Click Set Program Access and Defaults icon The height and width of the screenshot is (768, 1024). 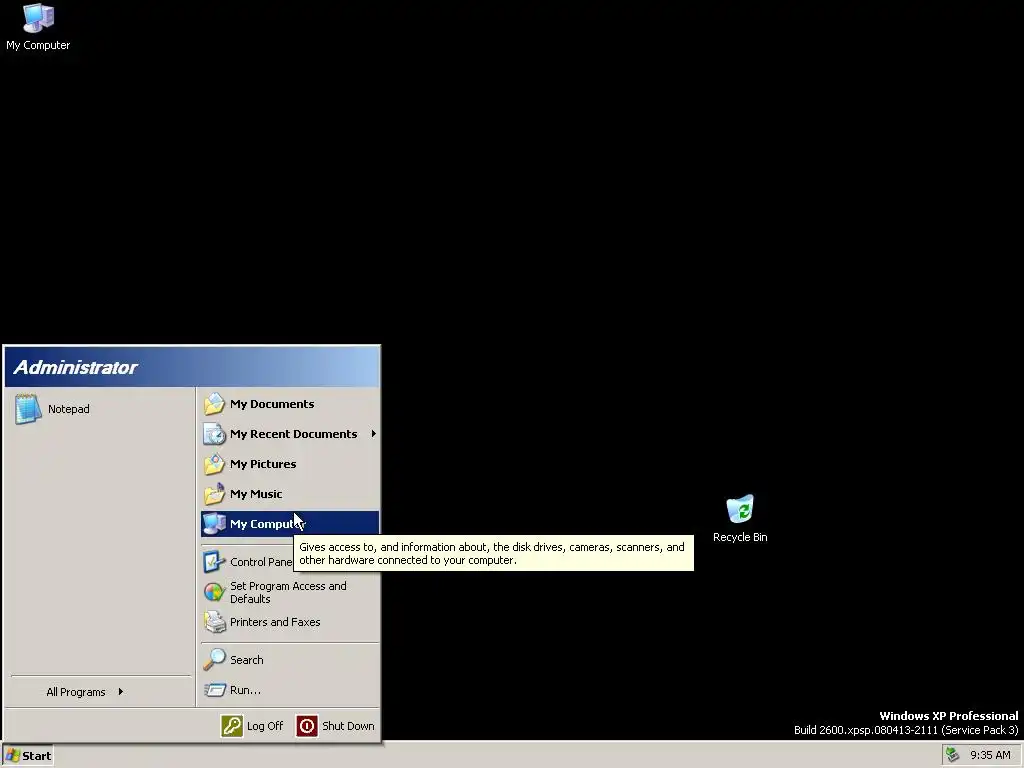[214, 592]
